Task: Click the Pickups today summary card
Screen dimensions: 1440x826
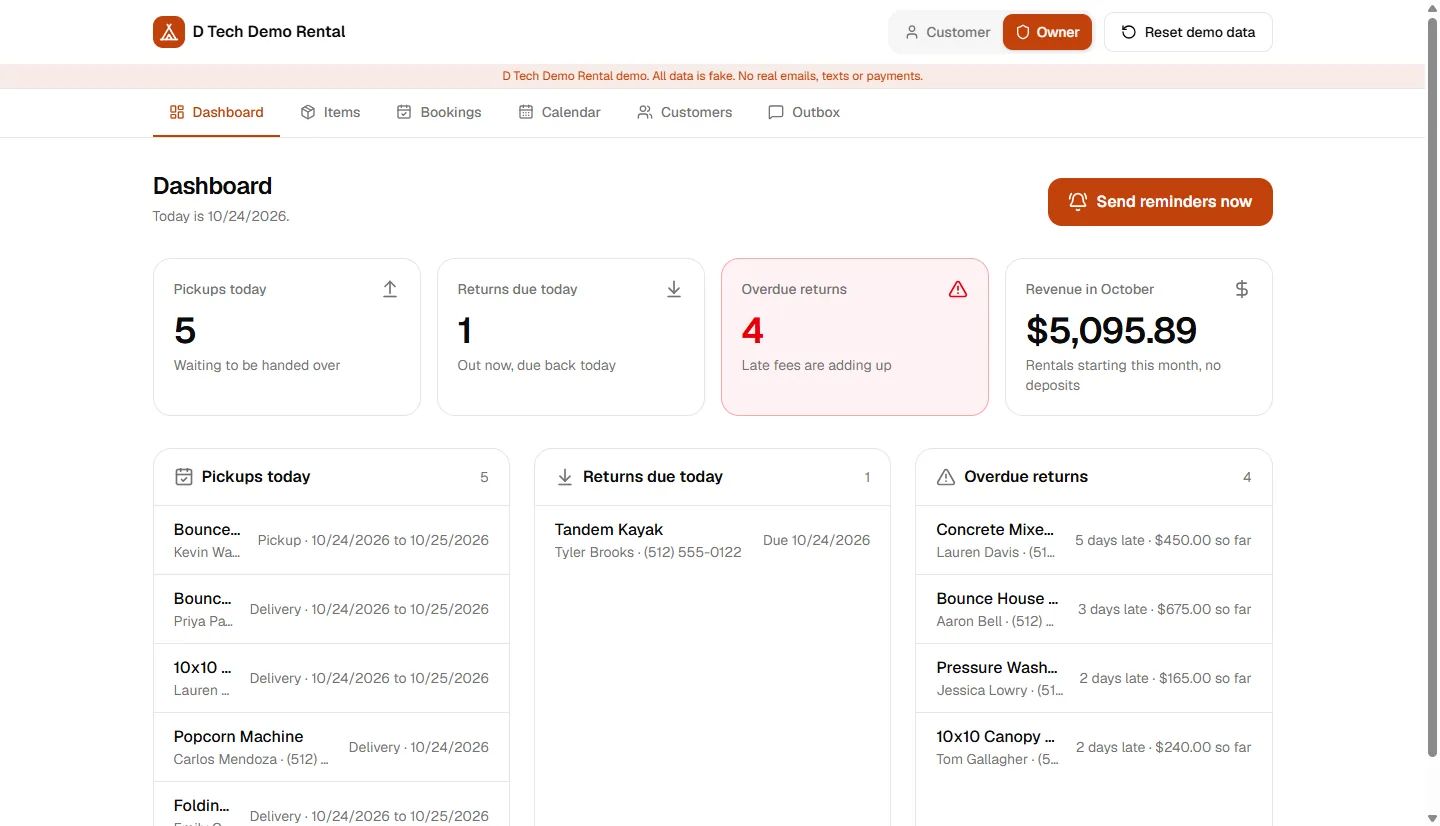Action: pyautogui.click(x=287, y=337)
